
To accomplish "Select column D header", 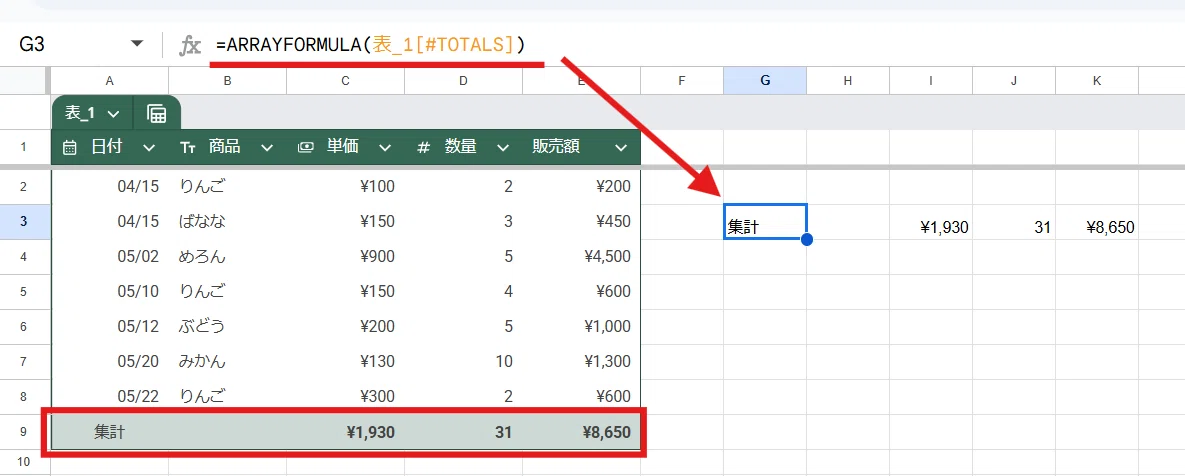I will click(463, 81).
